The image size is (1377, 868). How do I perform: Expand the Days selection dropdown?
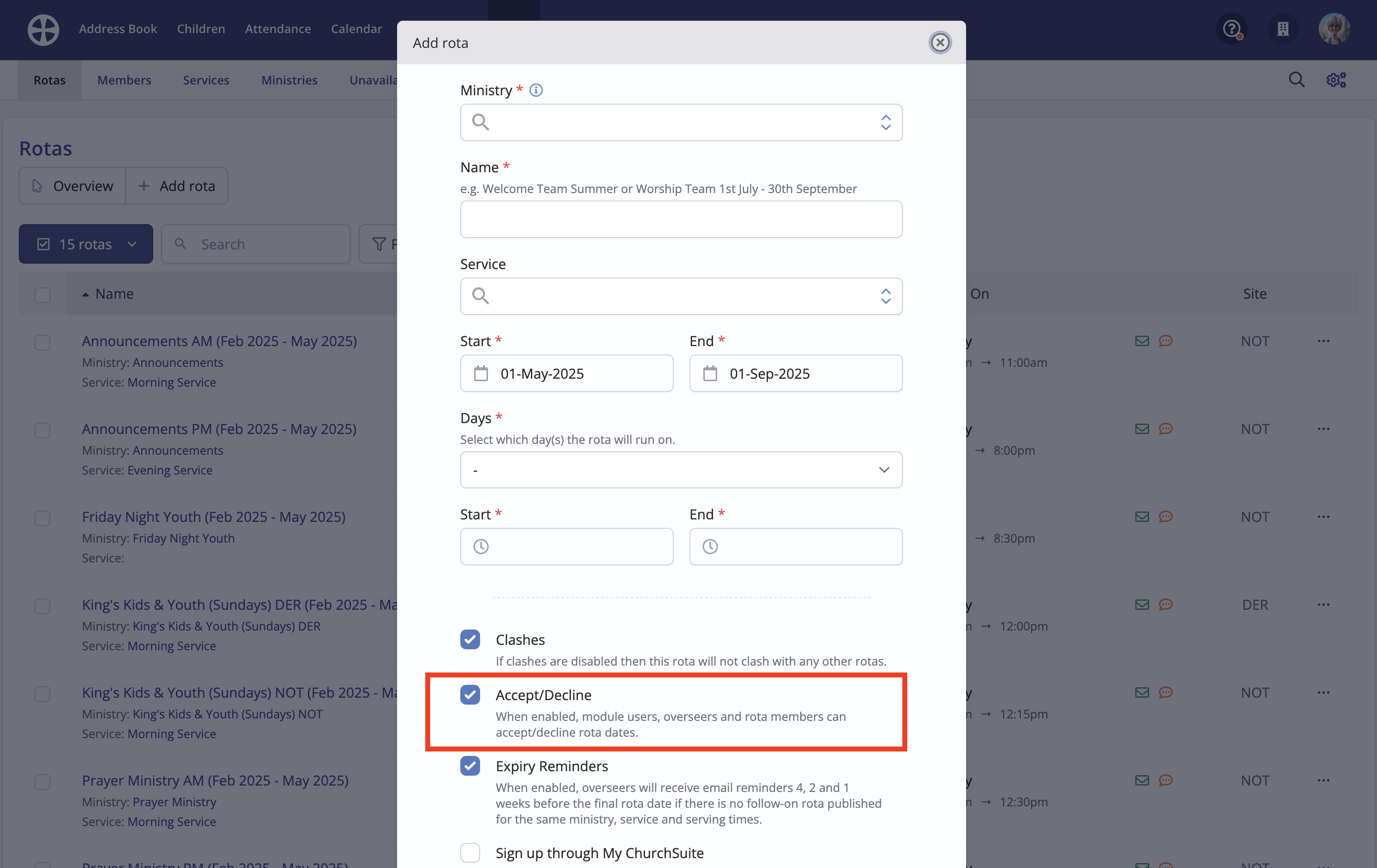[x=681, y=470]
